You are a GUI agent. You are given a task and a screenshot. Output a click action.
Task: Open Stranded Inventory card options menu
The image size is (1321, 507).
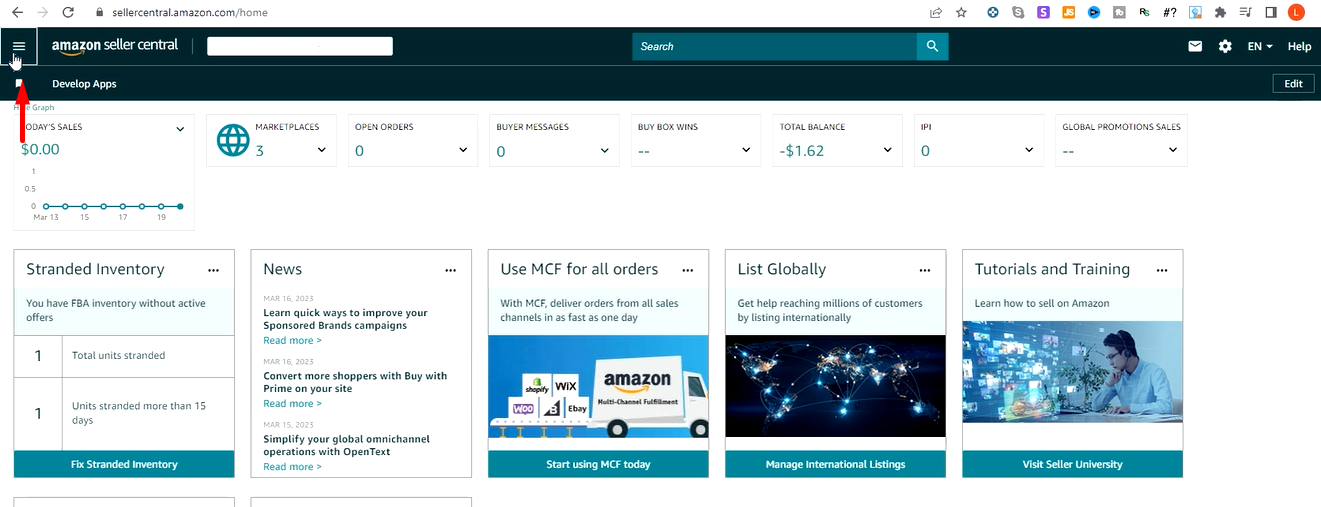pos(213,270)
